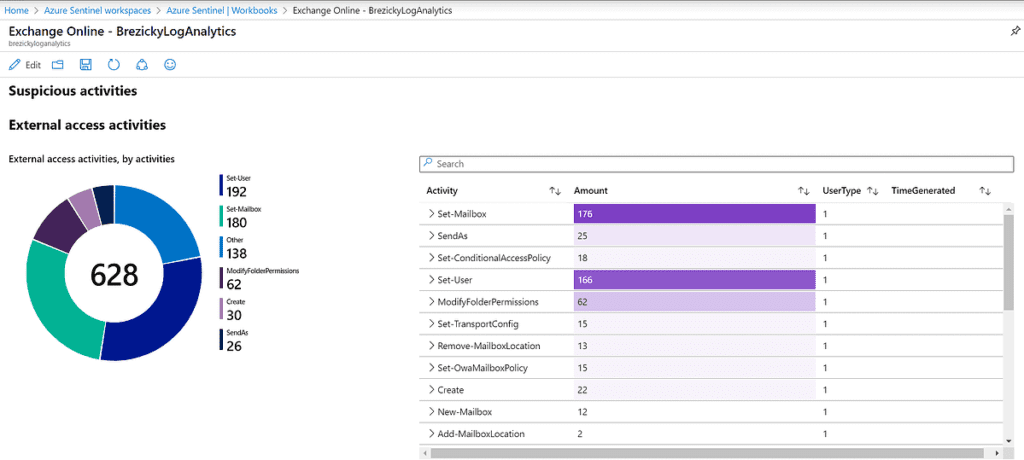
Task: Click scroll down arrow of table
Action: pos(1008,440)
